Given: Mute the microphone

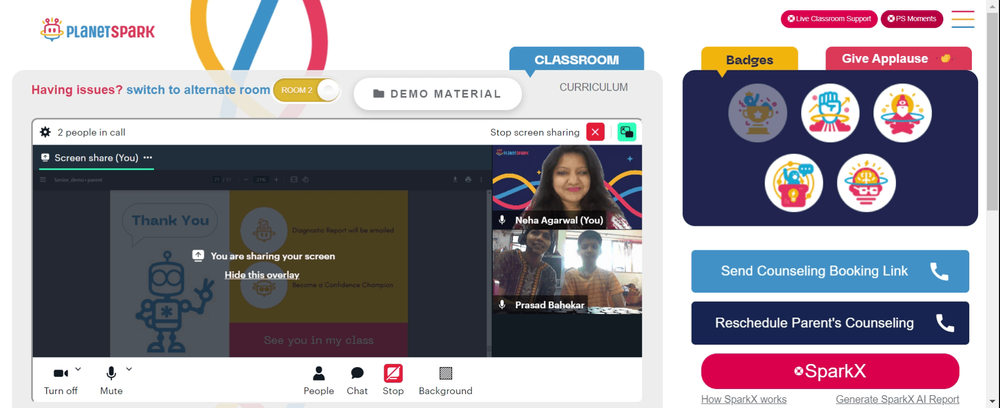Looking at the screenshot, I should tap(111, 381).
